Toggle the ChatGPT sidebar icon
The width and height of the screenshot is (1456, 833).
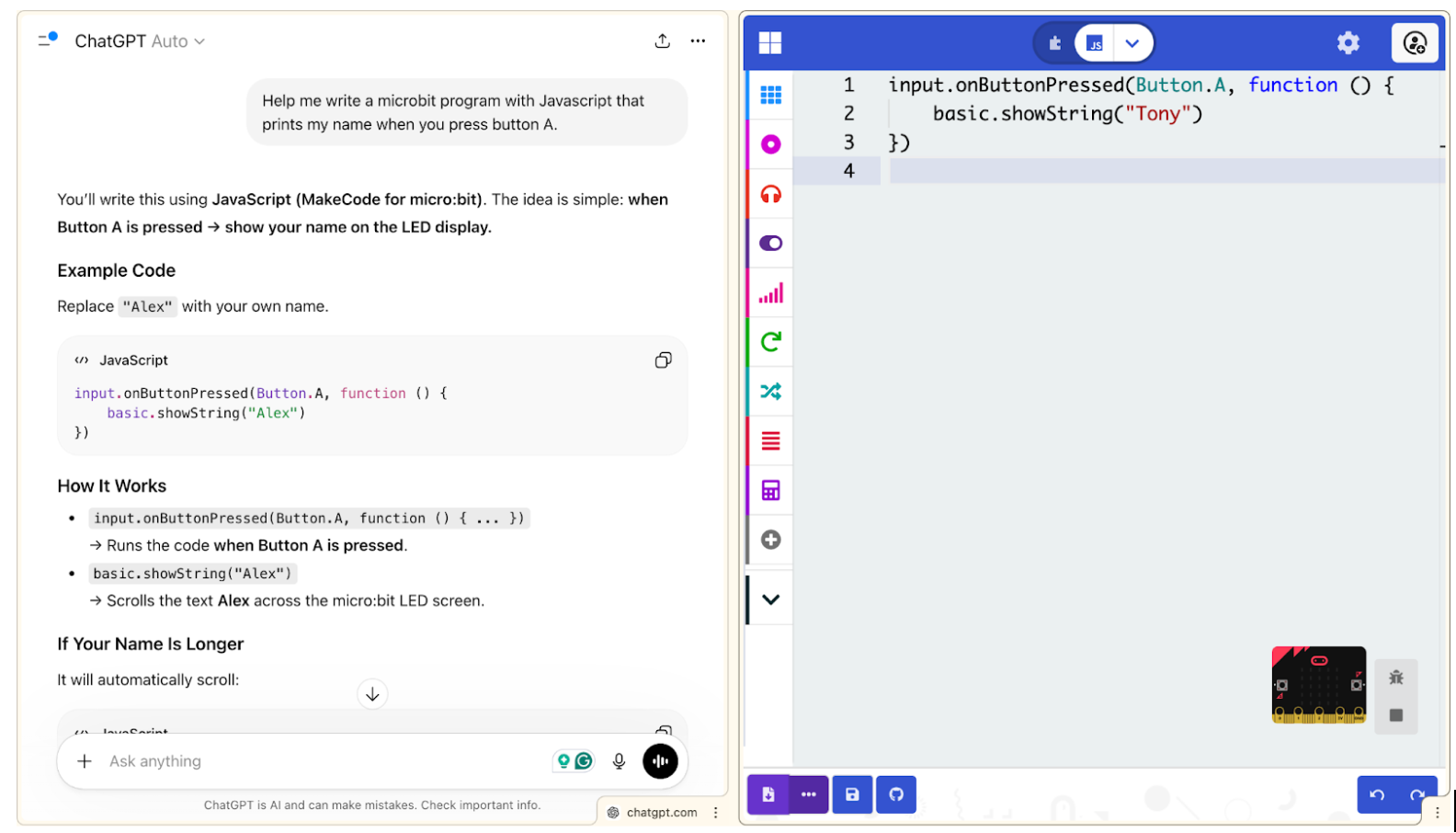[48, 40]
